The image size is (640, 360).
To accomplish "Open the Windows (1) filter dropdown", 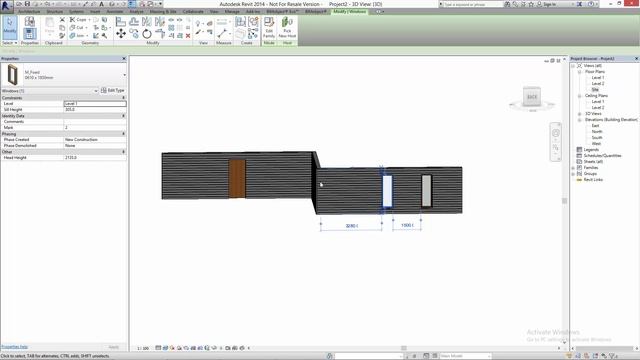I will pos(96,91).
